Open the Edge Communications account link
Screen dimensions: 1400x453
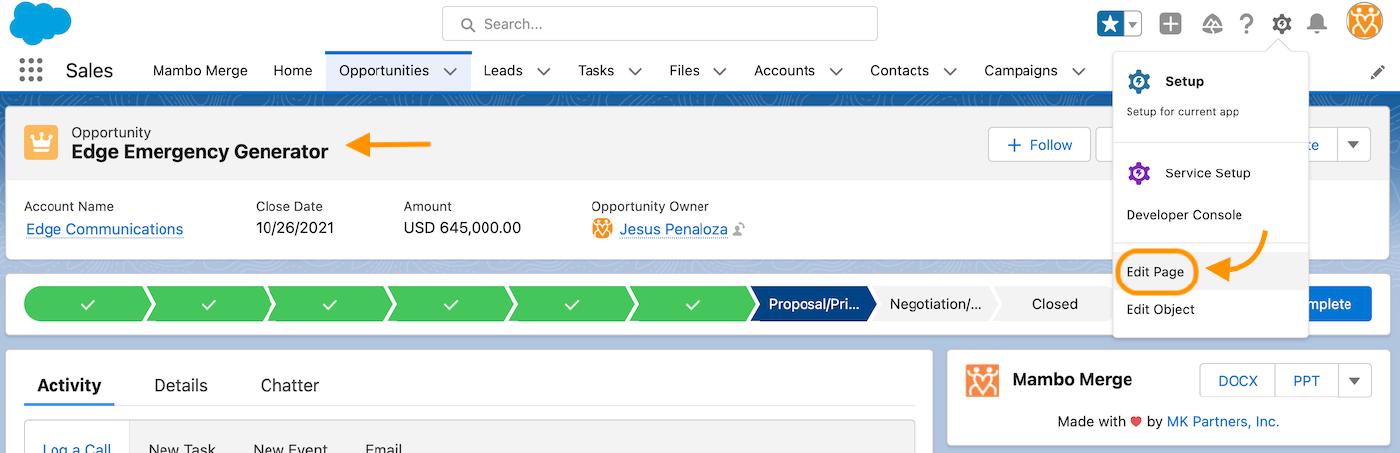(x=105, y=229)
